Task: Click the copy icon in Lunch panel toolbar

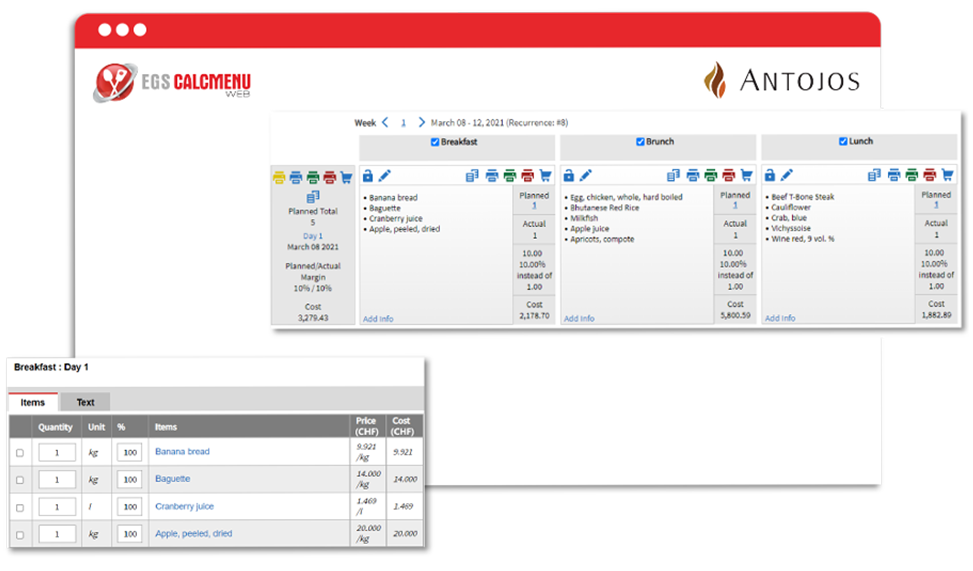Action: (875, 176)
